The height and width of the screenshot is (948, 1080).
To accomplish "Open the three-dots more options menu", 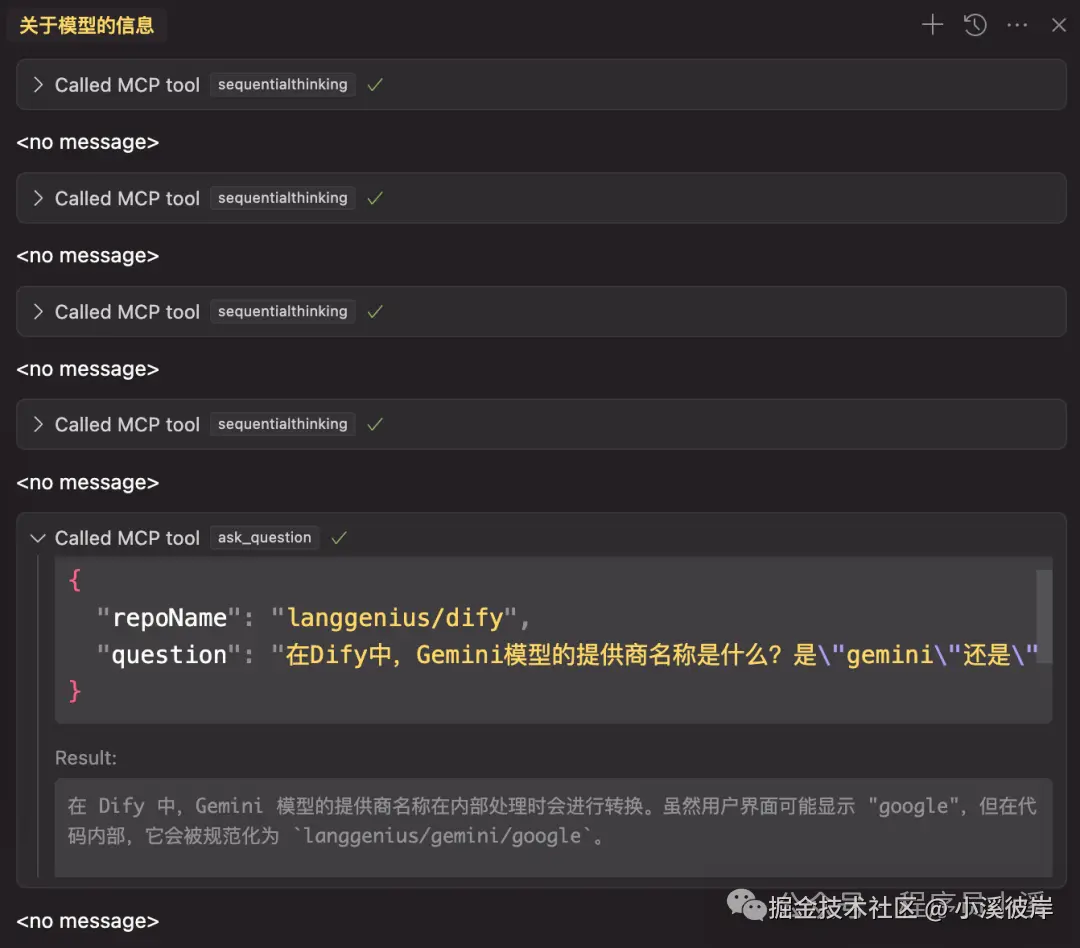I will point(1017,25).
